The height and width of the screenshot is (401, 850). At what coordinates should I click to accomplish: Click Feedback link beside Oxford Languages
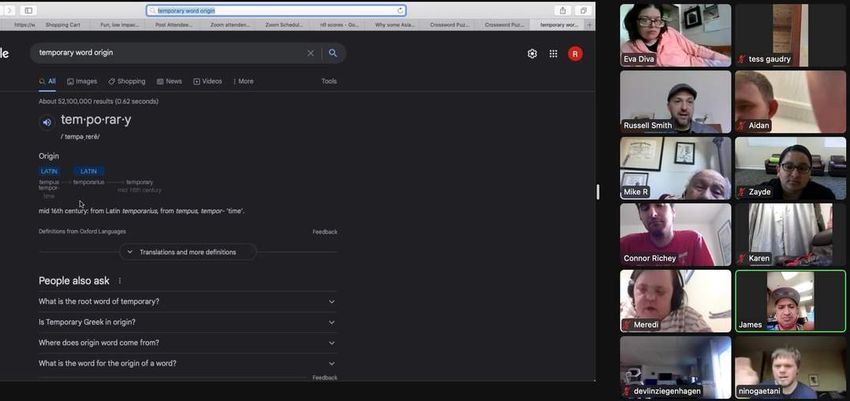click(x=325, y=232)
